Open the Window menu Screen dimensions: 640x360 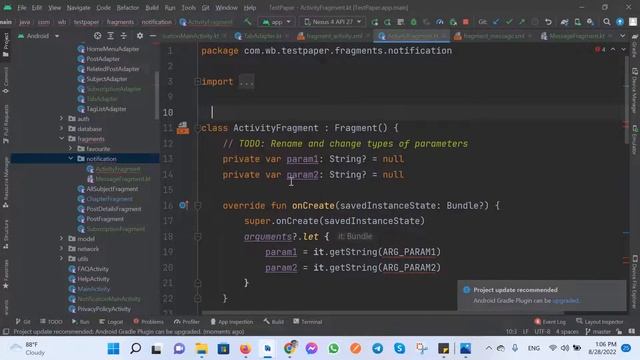227,8
